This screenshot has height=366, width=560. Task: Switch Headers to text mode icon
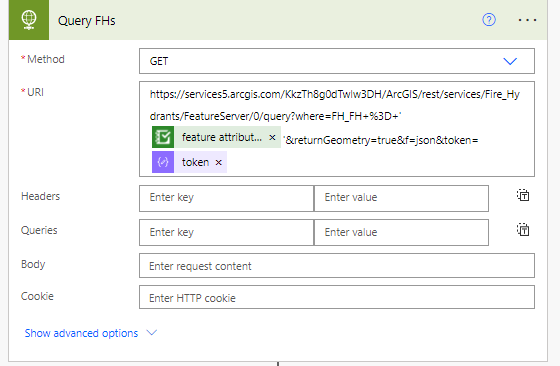(x=523, y=195)
